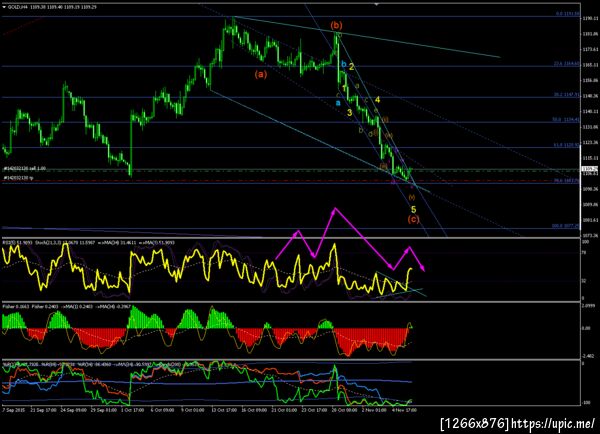Click the '100.0 1077.25' Fibonacci level label

point(566,226)
